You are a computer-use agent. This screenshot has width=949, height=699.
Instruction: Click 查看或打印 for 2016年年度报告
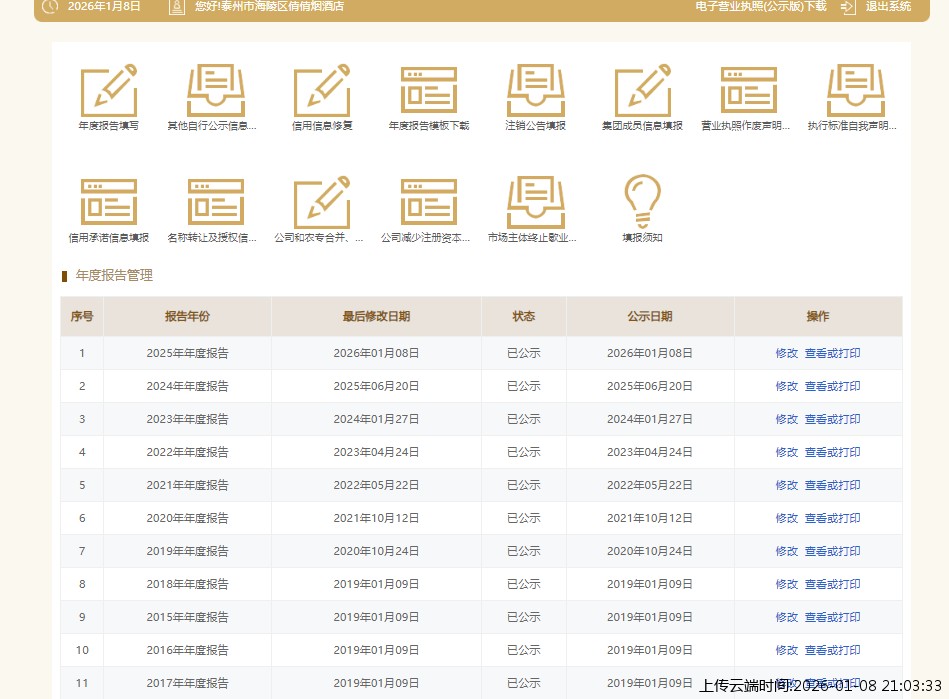(832, 650)
